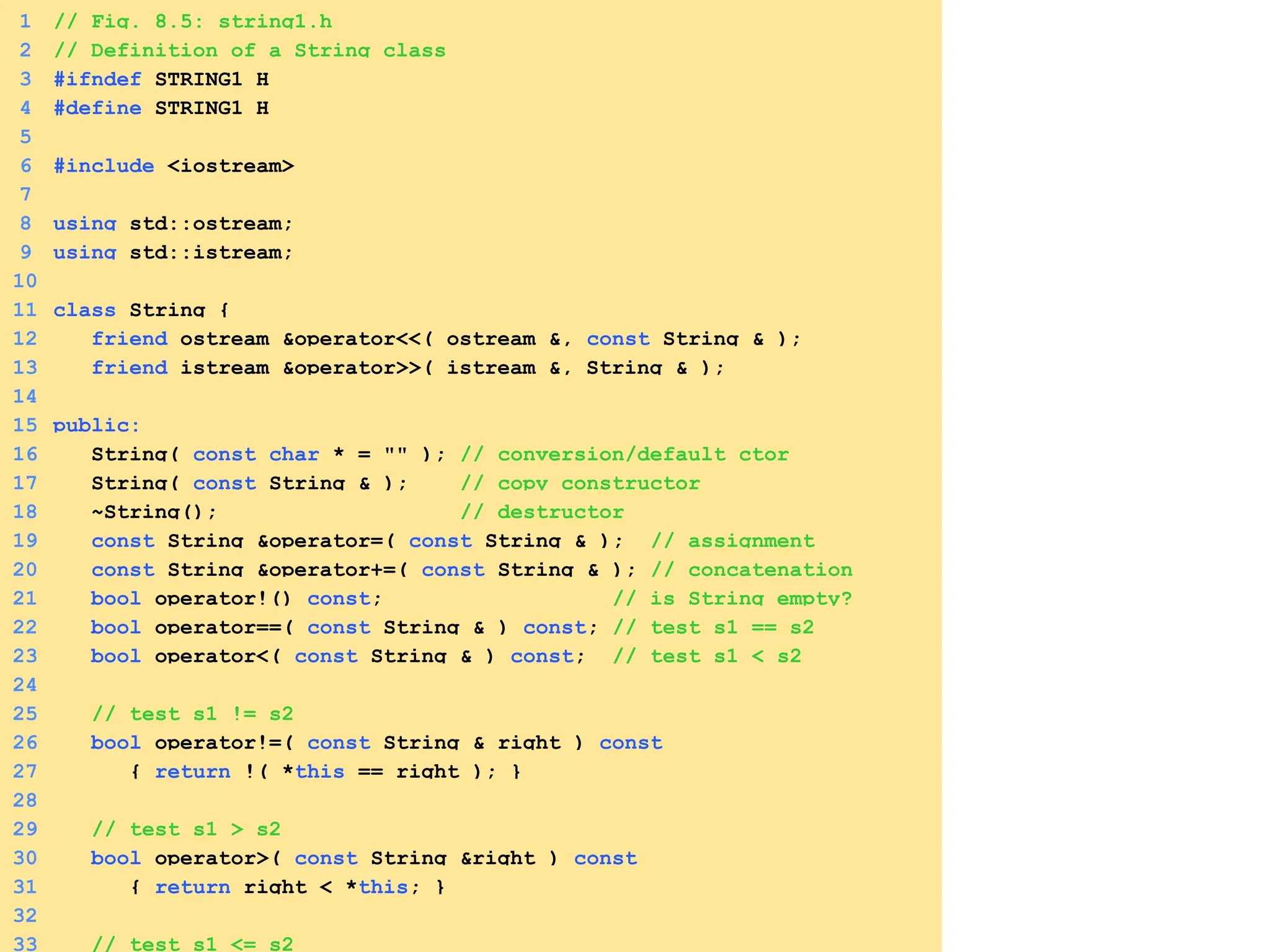The height and width of the screenshot is (952, 1270).
Task: Click the 'public:' access specifier
Action: (97, 425)
